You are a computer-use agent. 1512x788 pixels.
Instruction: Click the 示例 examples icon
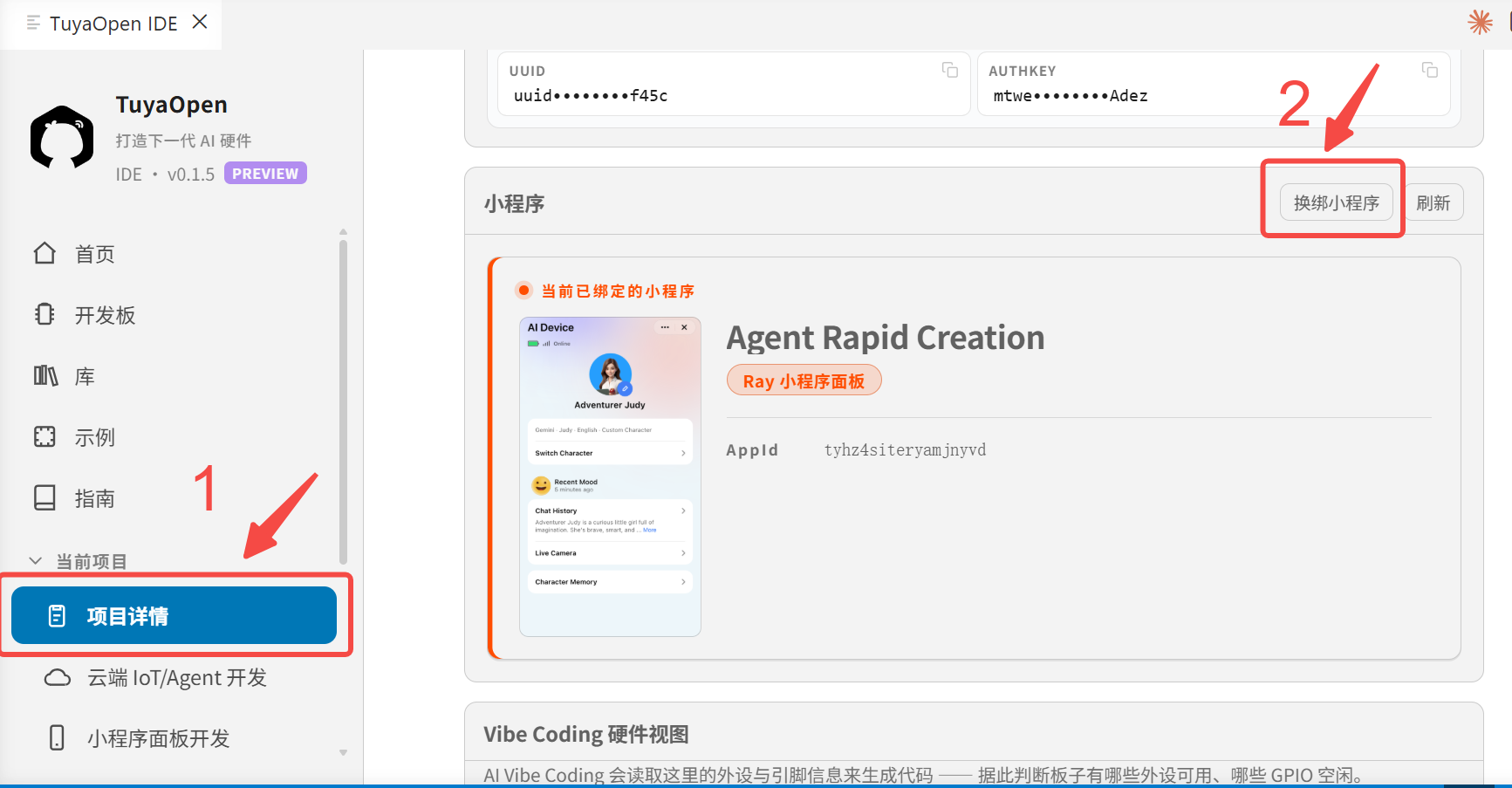[x=44, y=436]
